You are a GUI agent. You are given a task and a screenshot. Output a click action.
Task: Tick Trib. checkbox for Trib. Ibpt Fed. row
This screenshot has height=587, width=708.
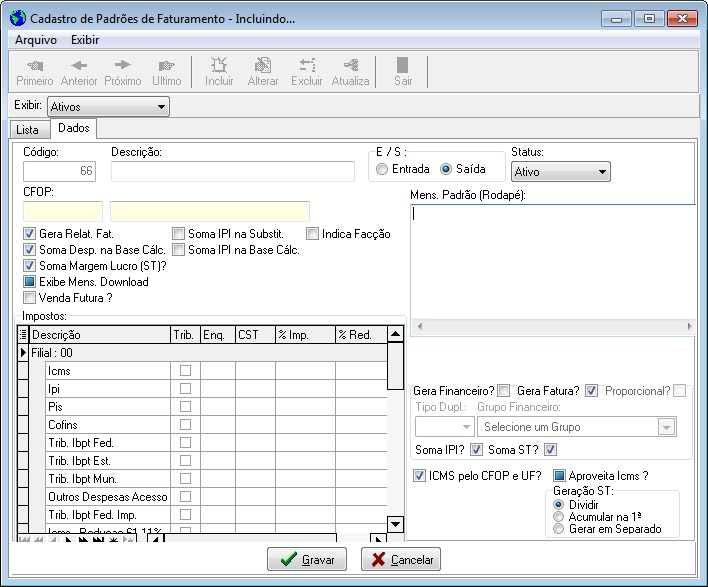click(x=185, y=443)
